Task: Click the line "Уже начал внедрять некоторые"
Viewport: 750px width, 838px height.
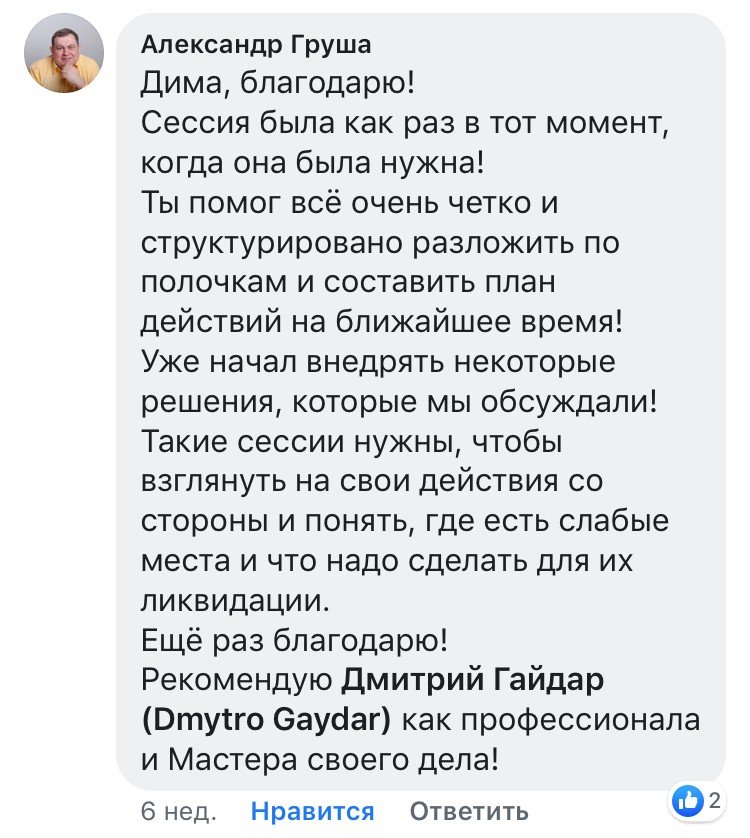Action: [x=379, y=362]
